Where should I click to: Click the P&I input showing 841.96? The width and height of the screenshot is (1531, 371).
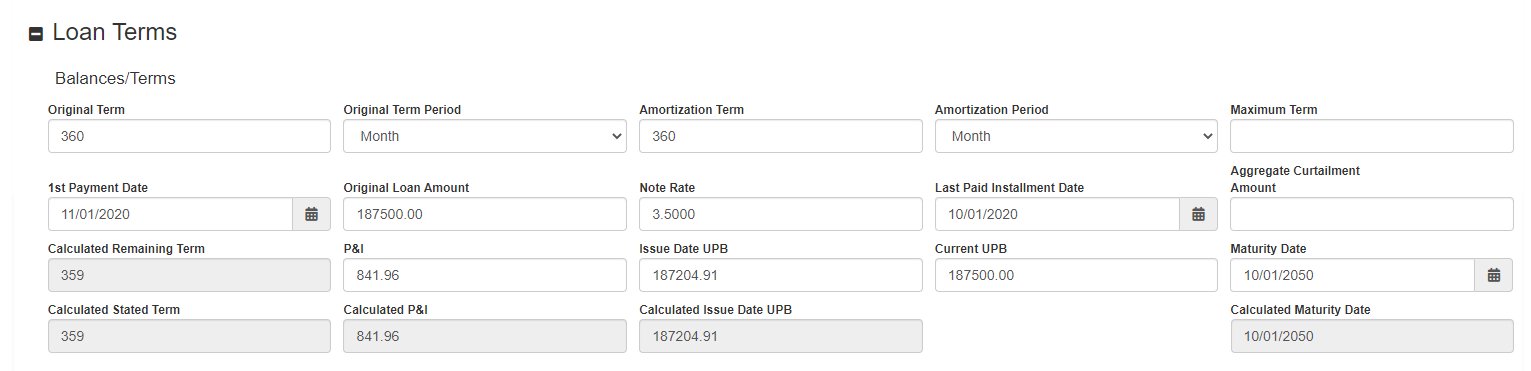[485, 275]
